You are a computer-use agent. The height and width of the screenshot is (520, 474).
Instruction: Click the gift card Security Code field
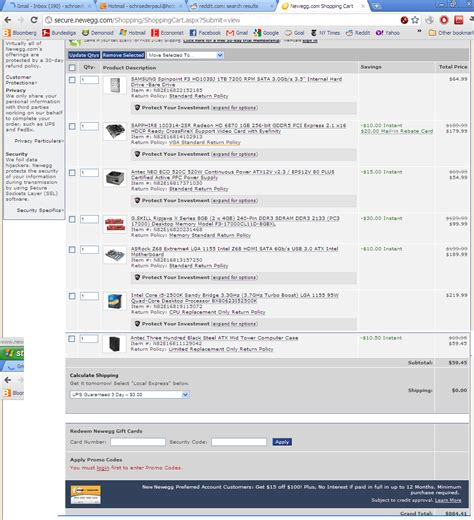point(239,442)
